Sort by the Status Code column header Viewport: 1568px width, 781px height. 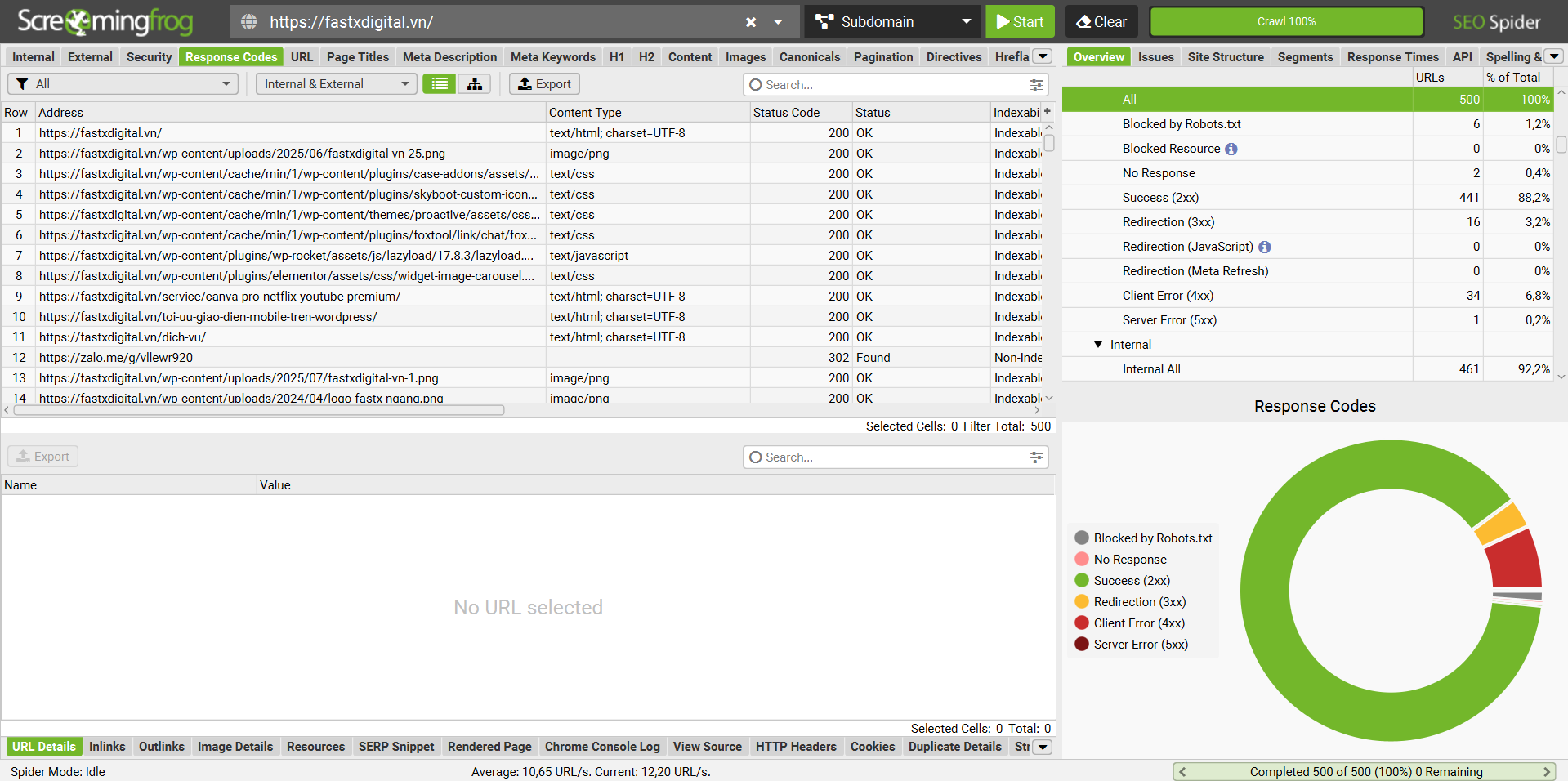click(x=801, y=113)
